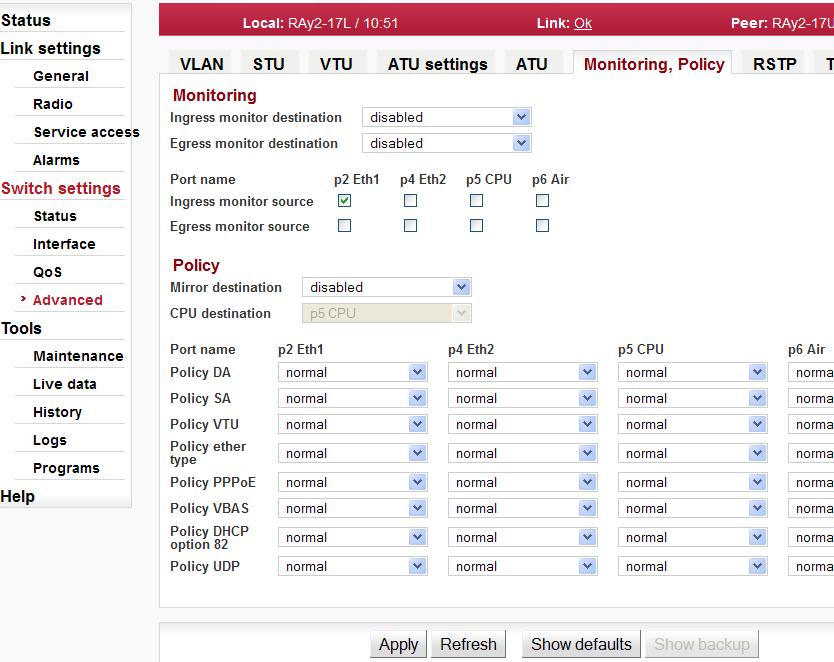The width and height of the screenshot is (834, 662).
Task: Open History page
Action: [57, 412]
